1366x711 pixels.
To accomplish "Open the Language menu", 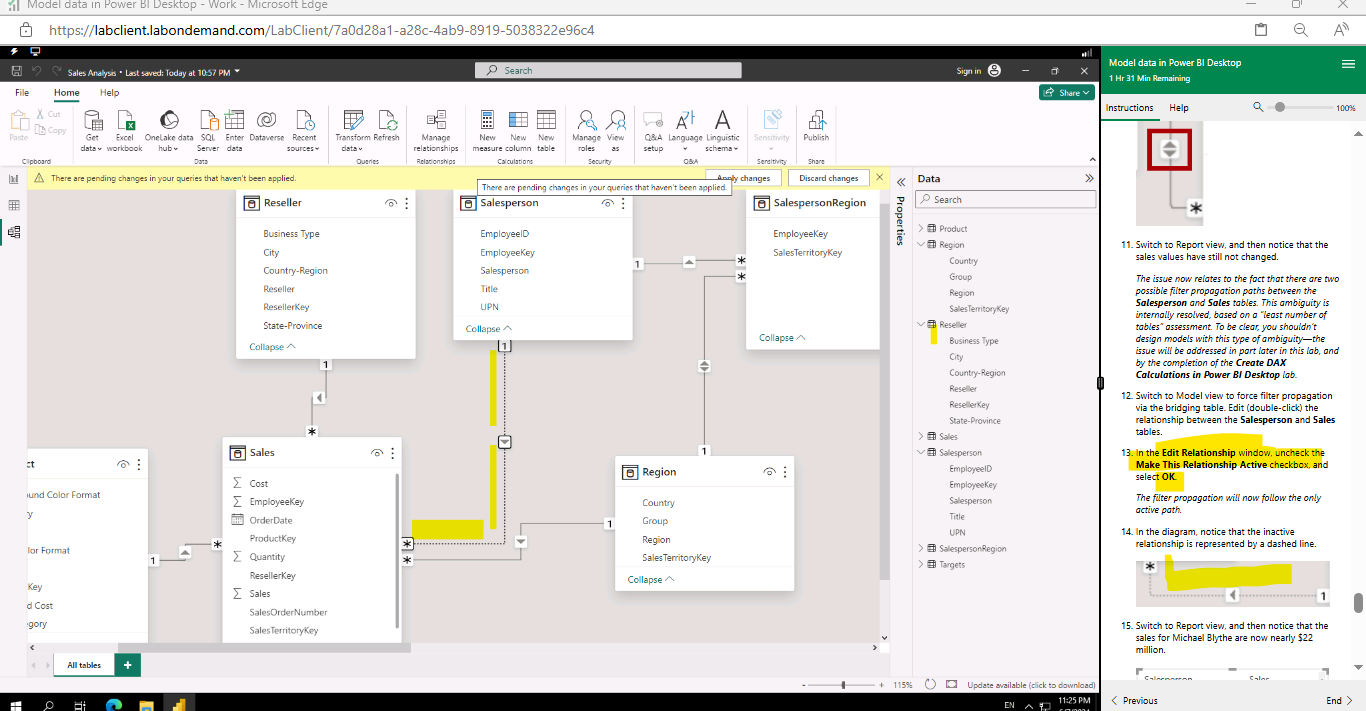I will pyautogui.click(x=686, y=131).
